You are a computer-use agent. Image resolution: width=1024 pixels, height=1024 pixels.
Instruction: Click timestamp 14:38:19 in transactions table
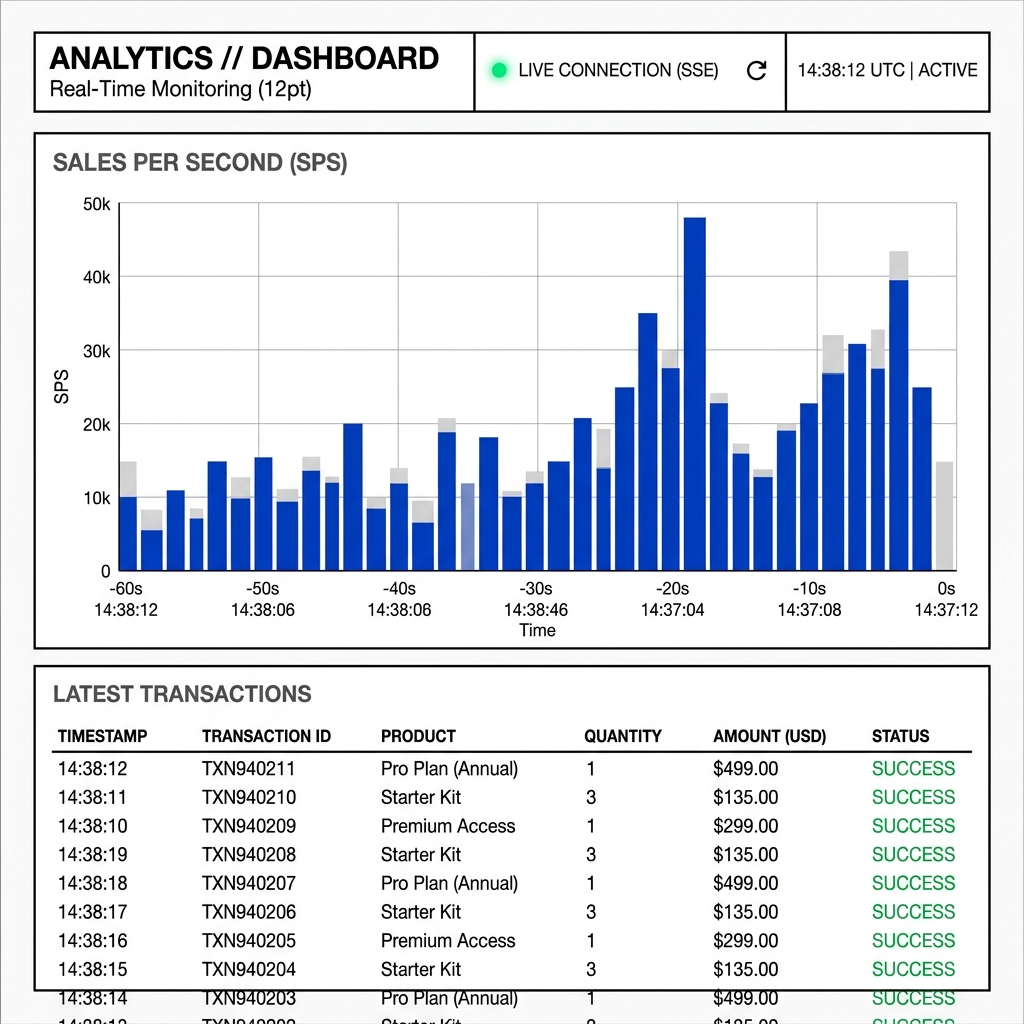click(92, 855)
